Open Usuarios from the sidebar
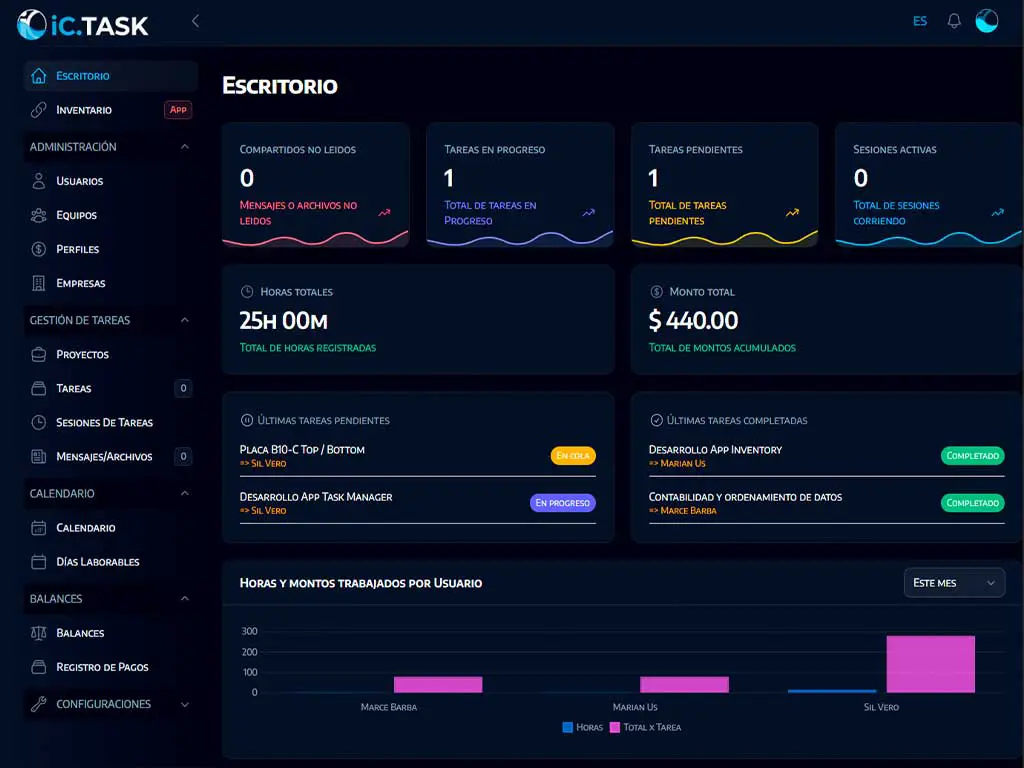 (79, 181)
